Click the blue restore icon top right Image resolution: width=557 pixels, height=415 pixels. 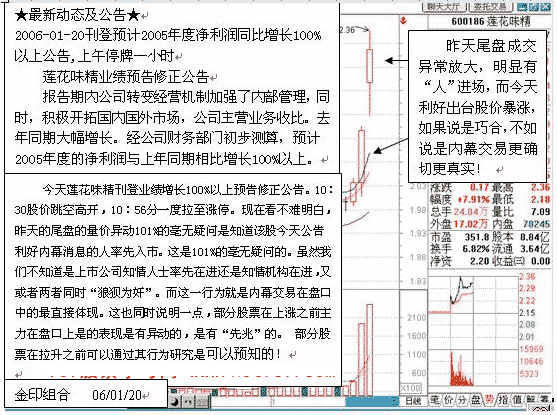534,7
